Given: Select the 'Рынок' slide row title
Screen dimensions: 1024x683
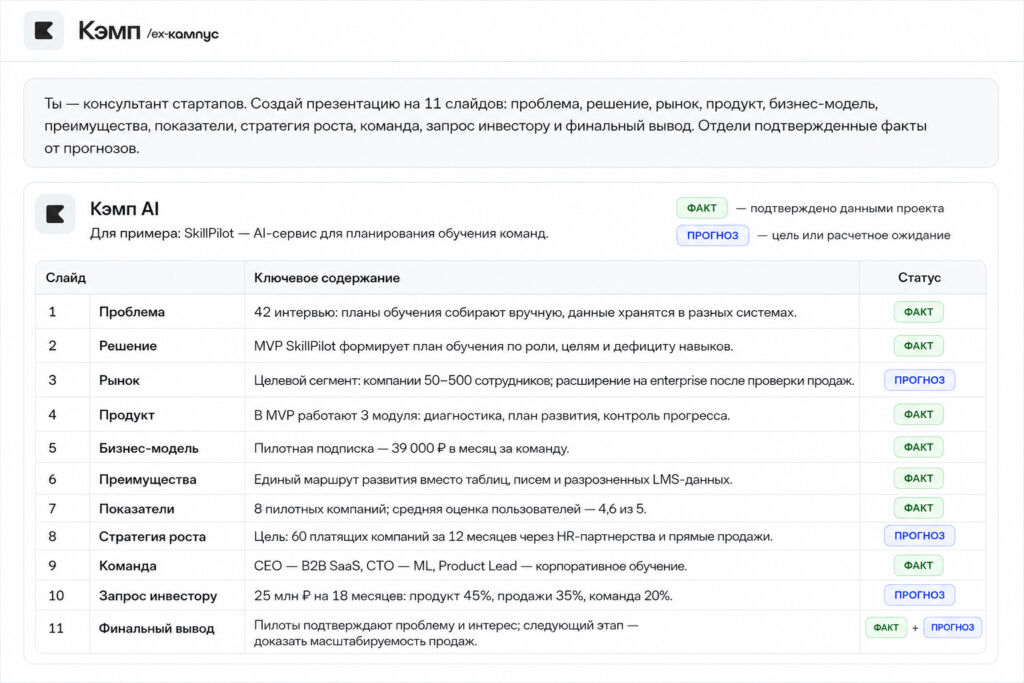Looking at the screenshot, I should [x=120, y=381].
